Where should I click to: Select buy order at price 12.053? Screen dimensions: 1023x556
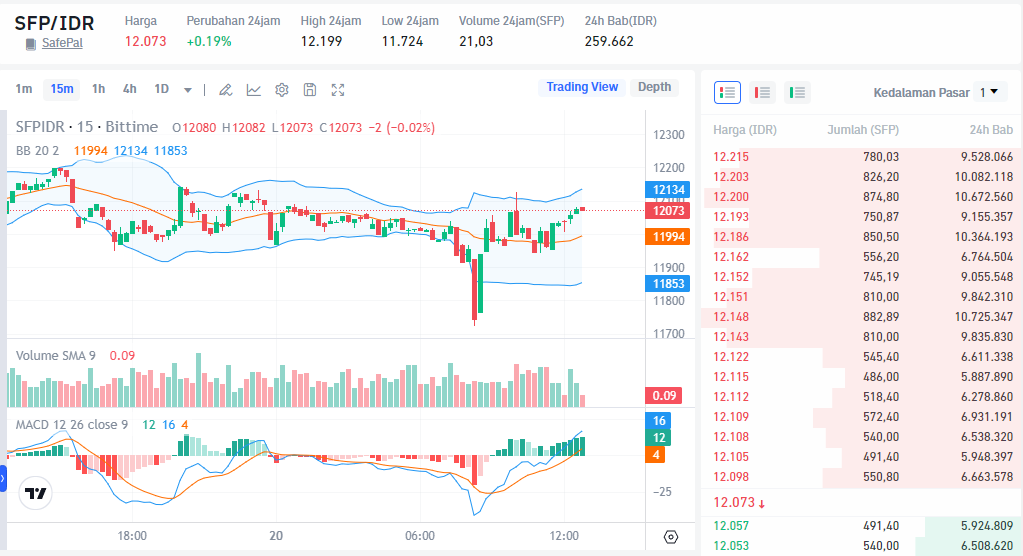(862, 546)
